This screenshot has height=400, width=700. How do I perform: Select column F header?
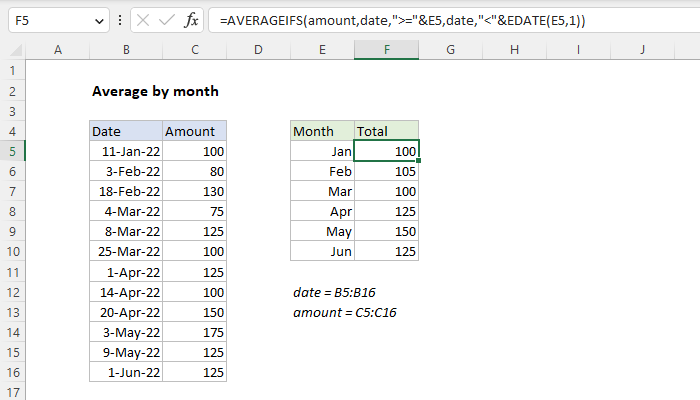(387, 50)
